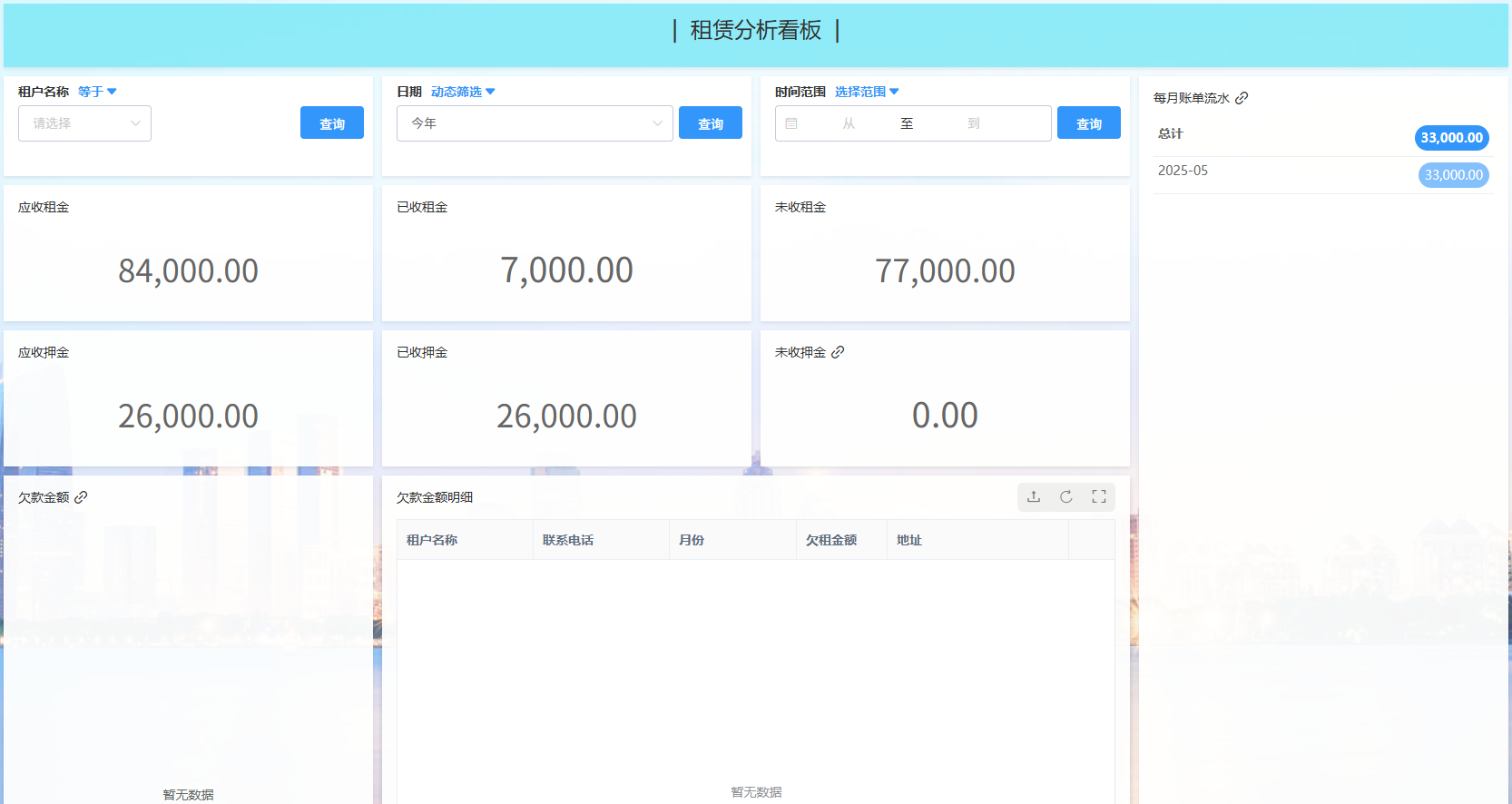This screenshot has height=804, width=1512.
Task: Click link icon next to 欠款金额
Action: (81, 497)
